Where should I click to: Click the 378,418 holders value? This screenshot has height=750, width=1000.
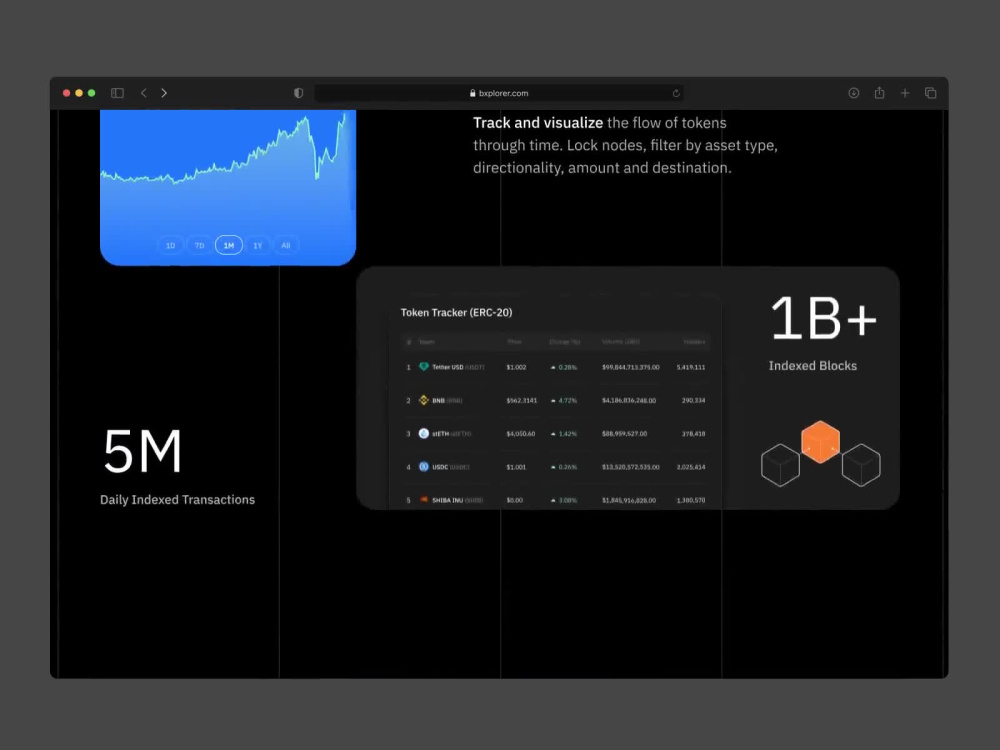pyautogui.click(x=693, y=434)
